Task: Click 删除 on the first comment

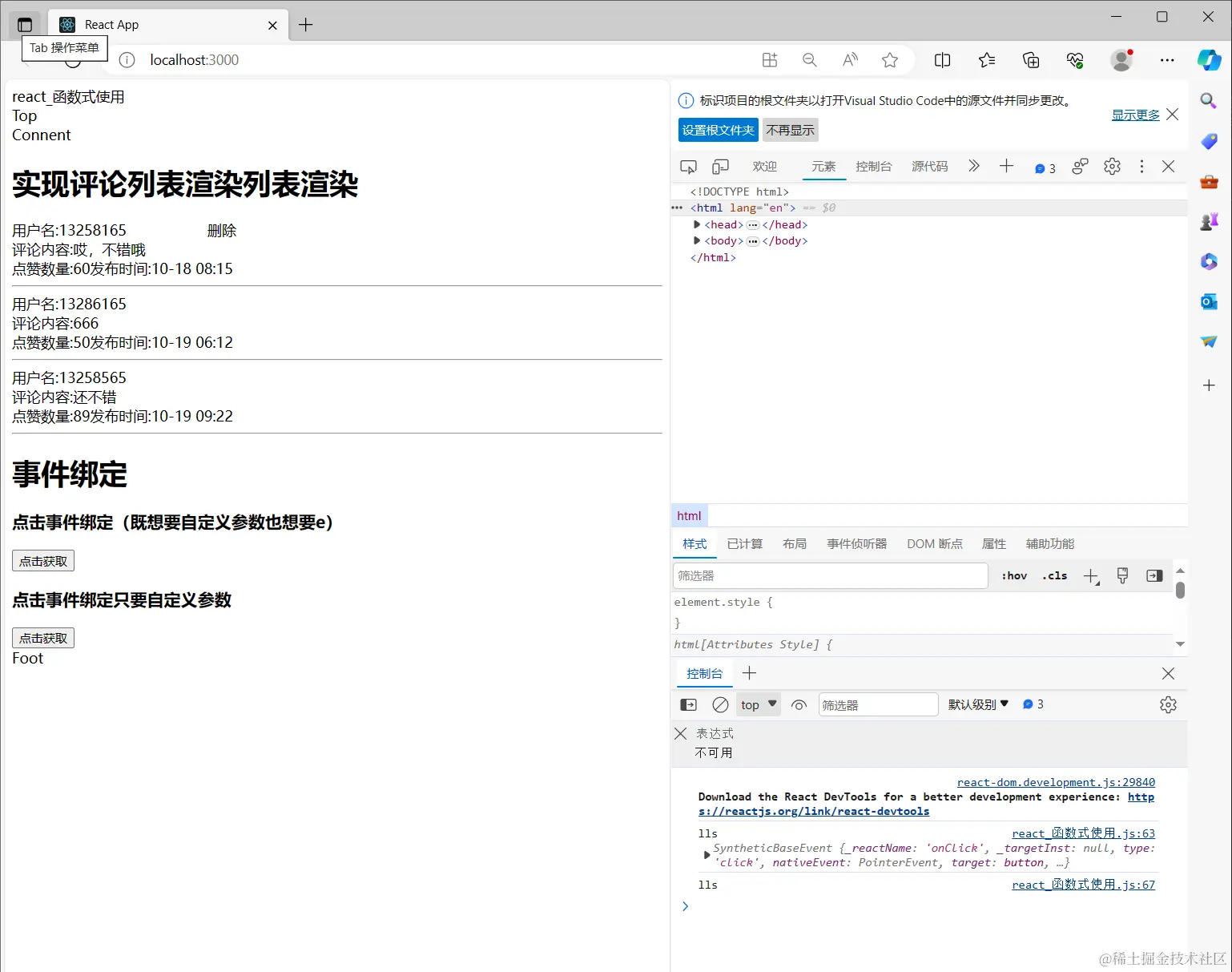Action: 221,231
